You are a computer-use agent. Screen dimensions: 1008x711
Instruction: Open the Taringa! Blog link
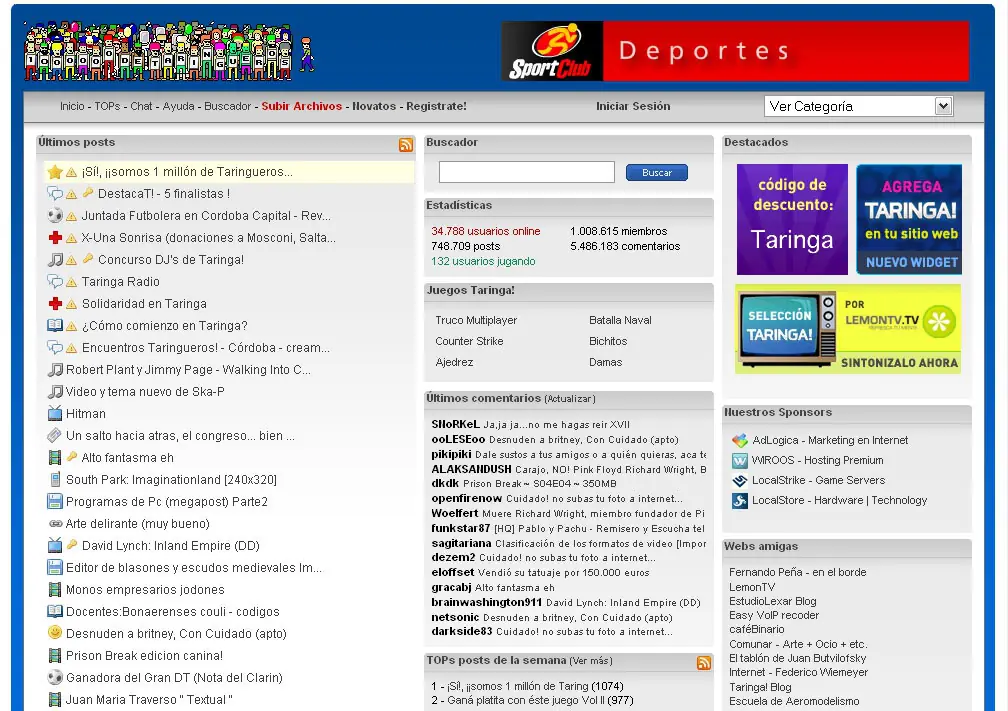pos(760,687)
